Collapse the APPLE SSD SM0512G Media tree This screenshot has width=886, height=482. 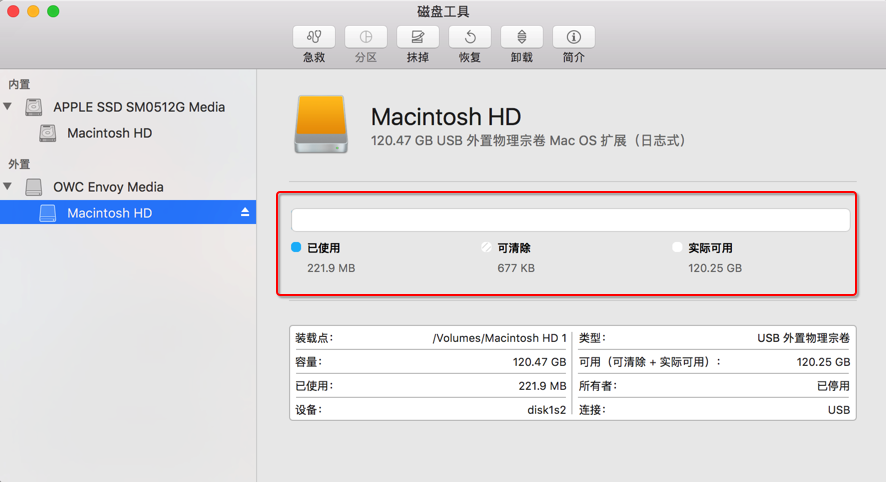tap(9, 107)
